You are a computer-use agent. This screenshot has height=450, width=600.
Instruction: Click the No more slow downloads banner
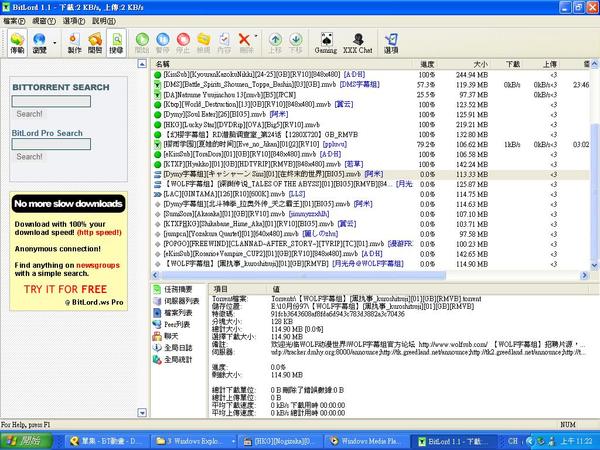[x=68, y=204]
